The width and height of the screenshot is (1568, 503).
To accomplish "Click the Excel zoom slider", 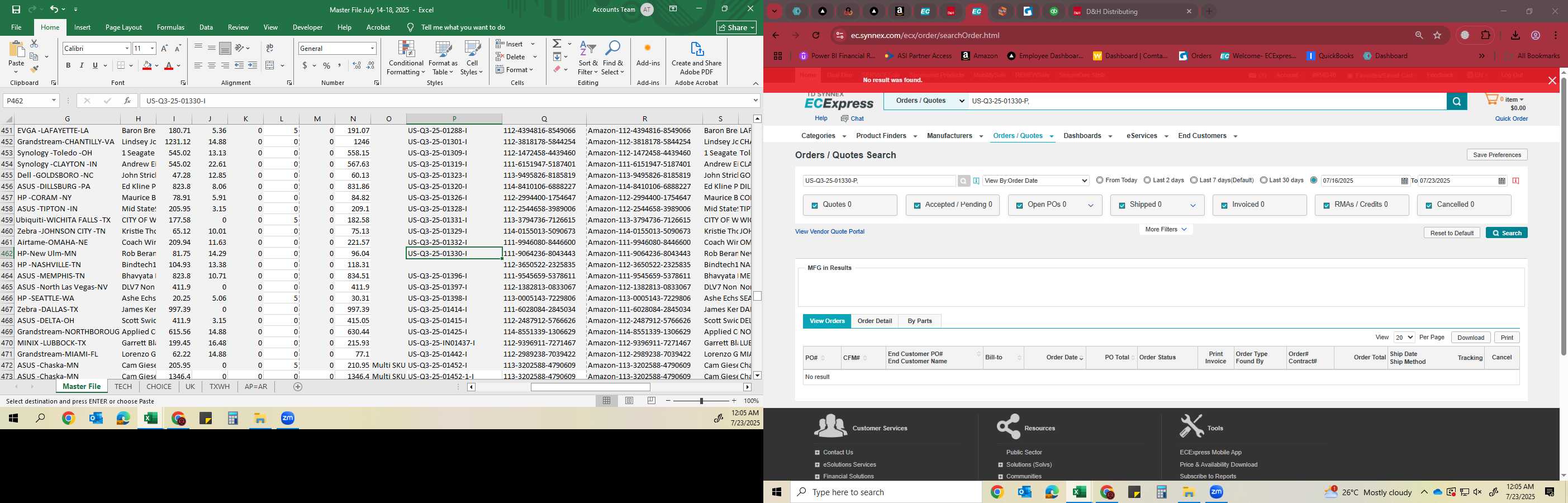I will 702,401.
